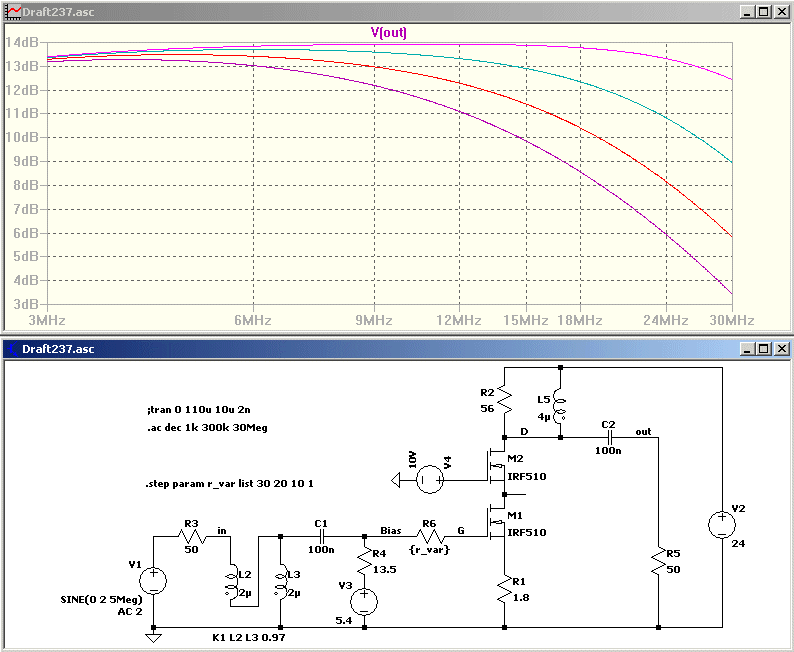Maximize the schematic window
This screenshot has width=794, height=652.
coord(764,349)
